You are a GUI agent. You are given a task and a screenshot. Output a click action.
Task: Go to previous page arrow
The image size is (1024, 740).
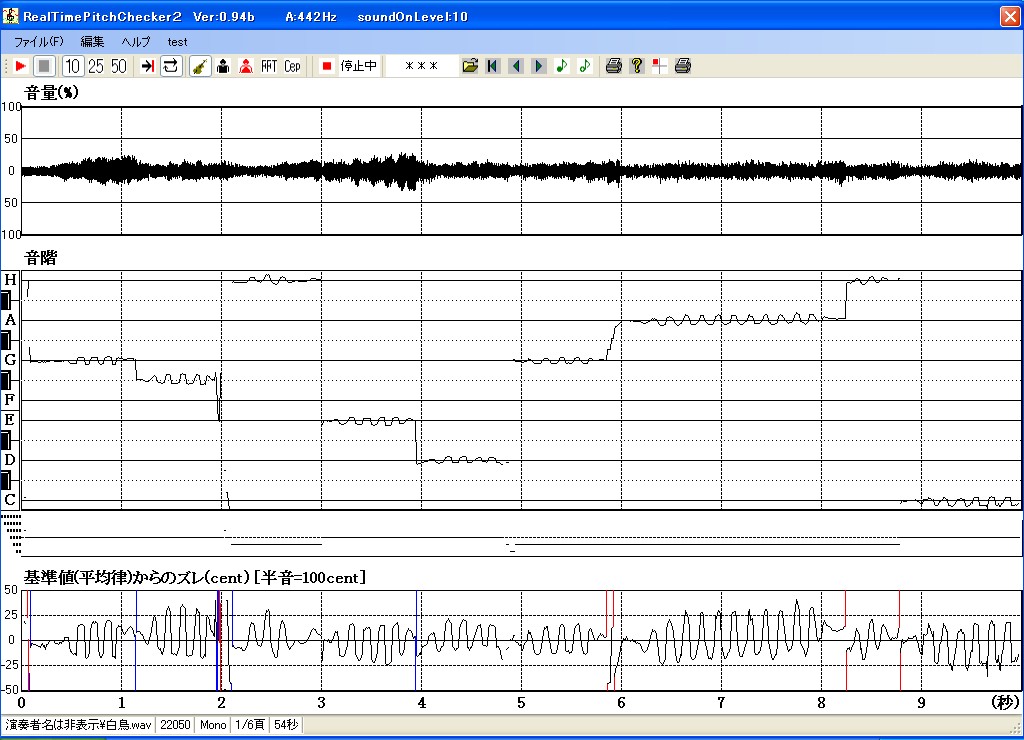tap(516, 66)
